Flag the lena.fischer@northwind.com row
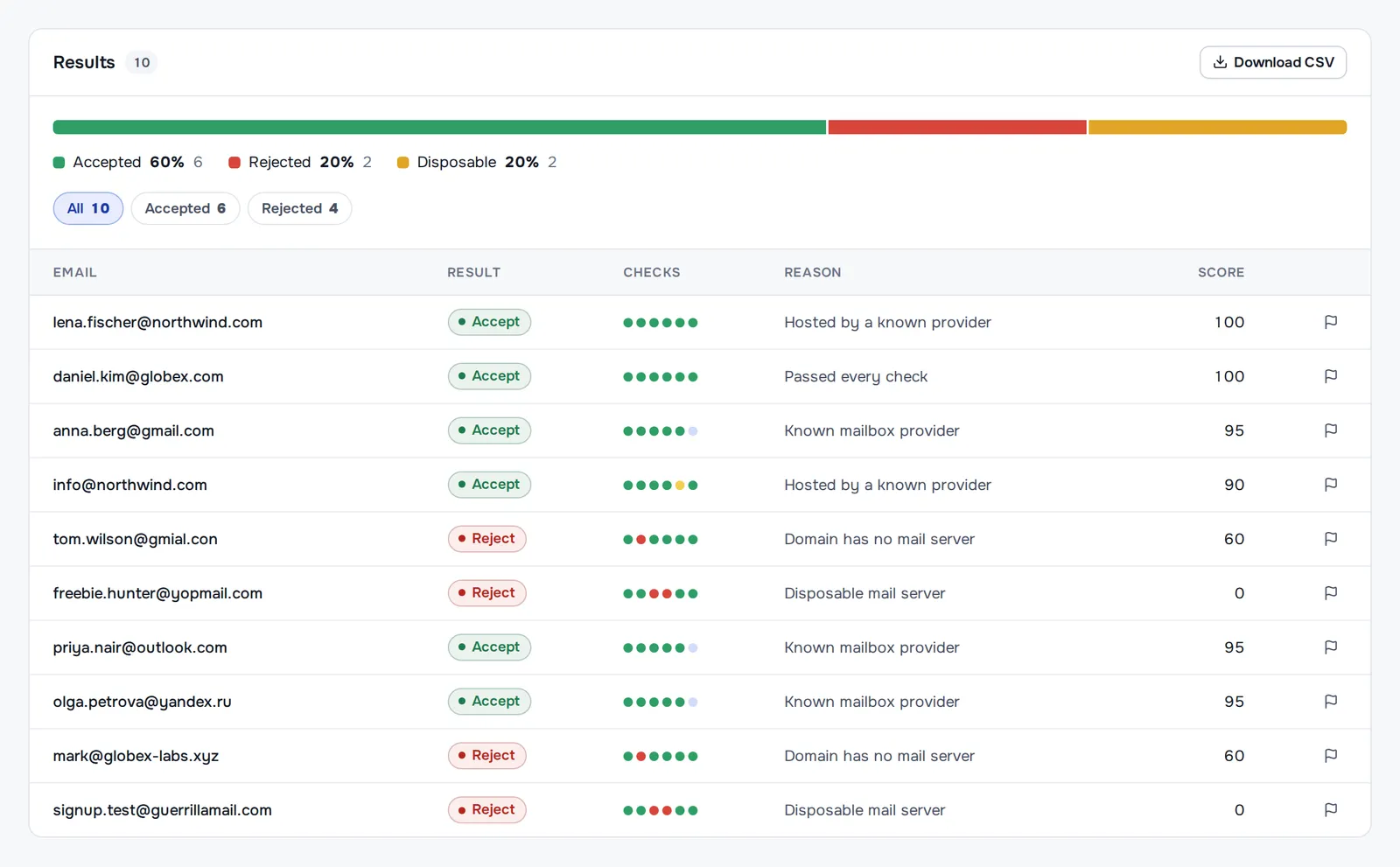This screenshot has width=1400, height=867. coord(1330,322)
